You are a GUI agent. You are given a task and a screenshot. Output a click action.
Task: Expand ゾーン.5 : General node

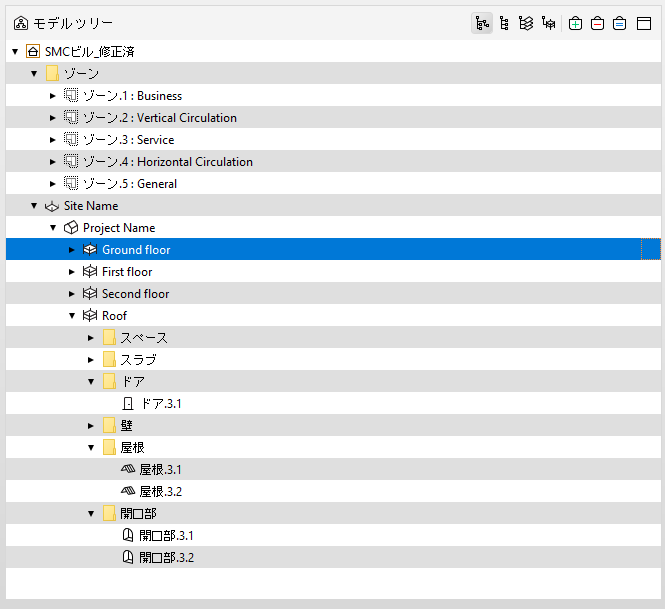tap(53, 184)
